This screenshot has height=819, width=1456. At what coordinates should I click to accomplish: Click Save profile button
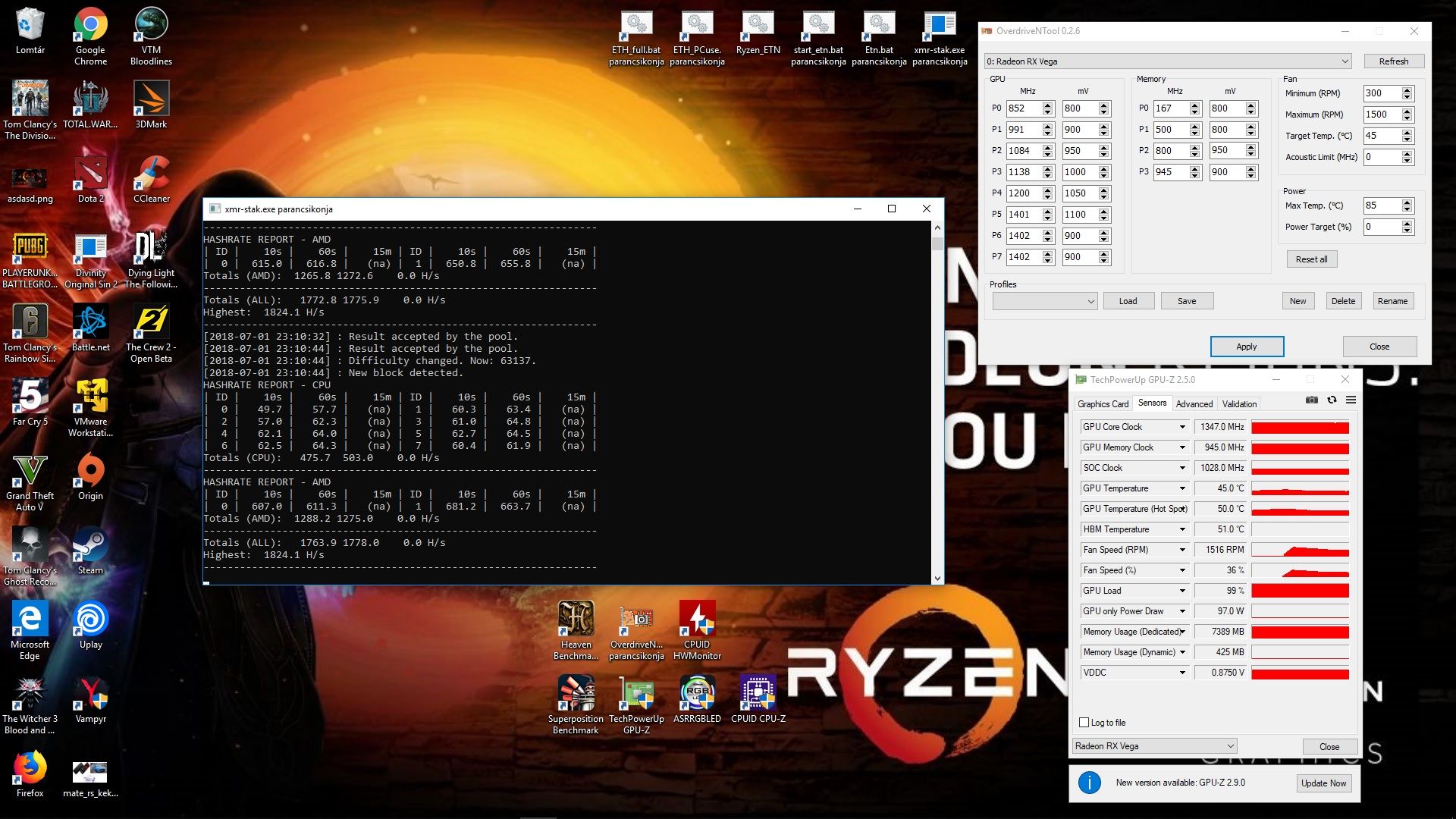tap(1187, 301)
